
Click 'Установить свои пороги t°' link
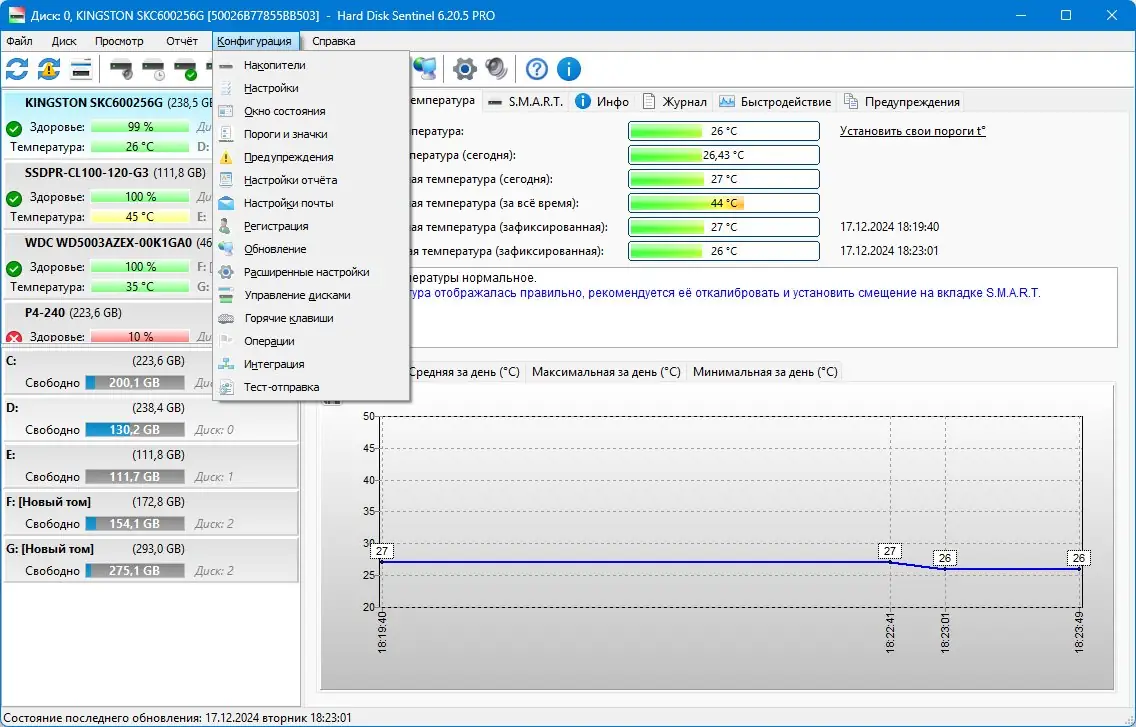(x=912, y=131)
